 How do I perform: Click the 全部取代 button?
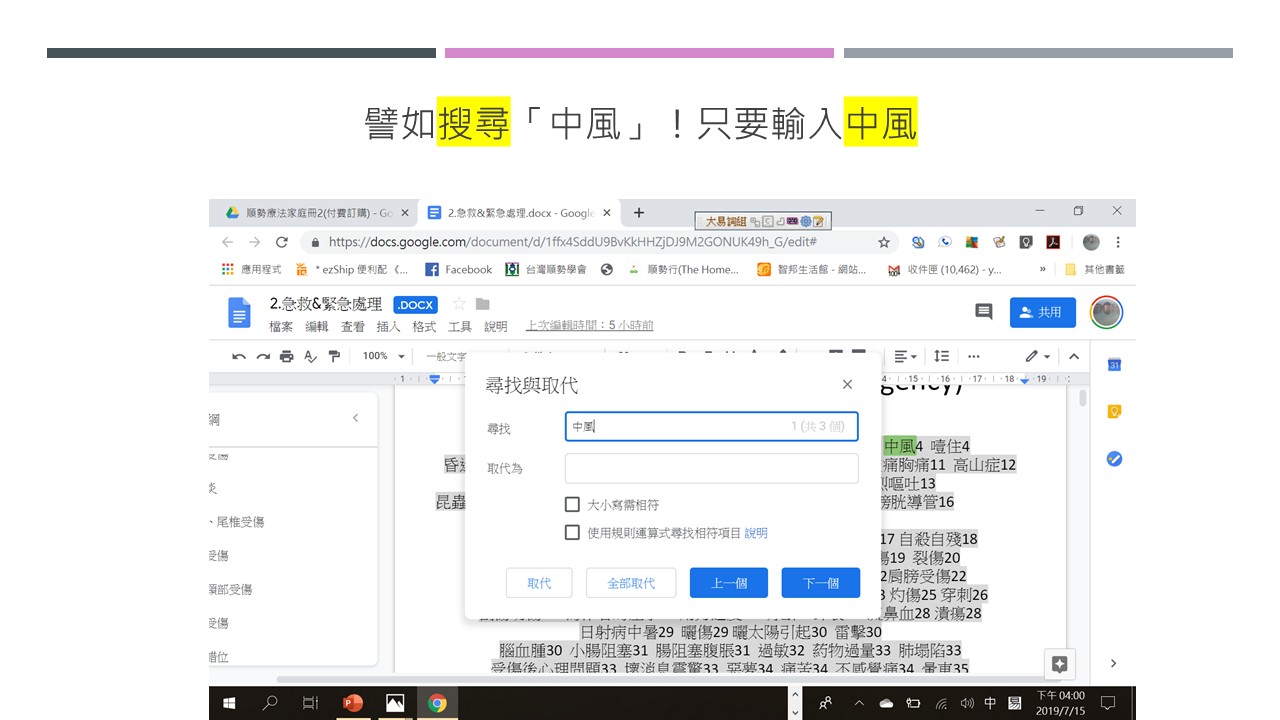[633, 583]
